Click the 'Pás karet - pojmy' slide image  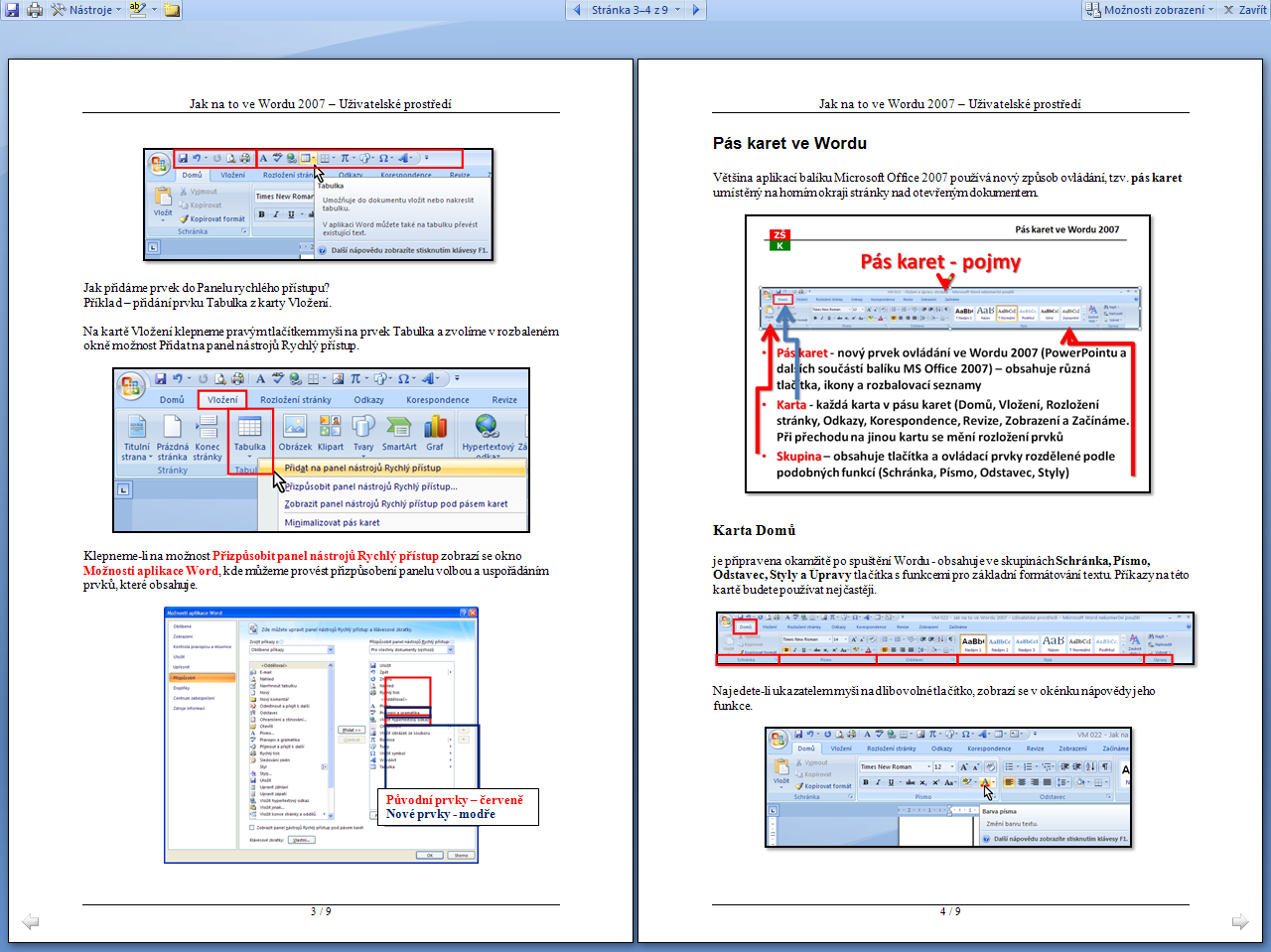[x=947, y=354]
